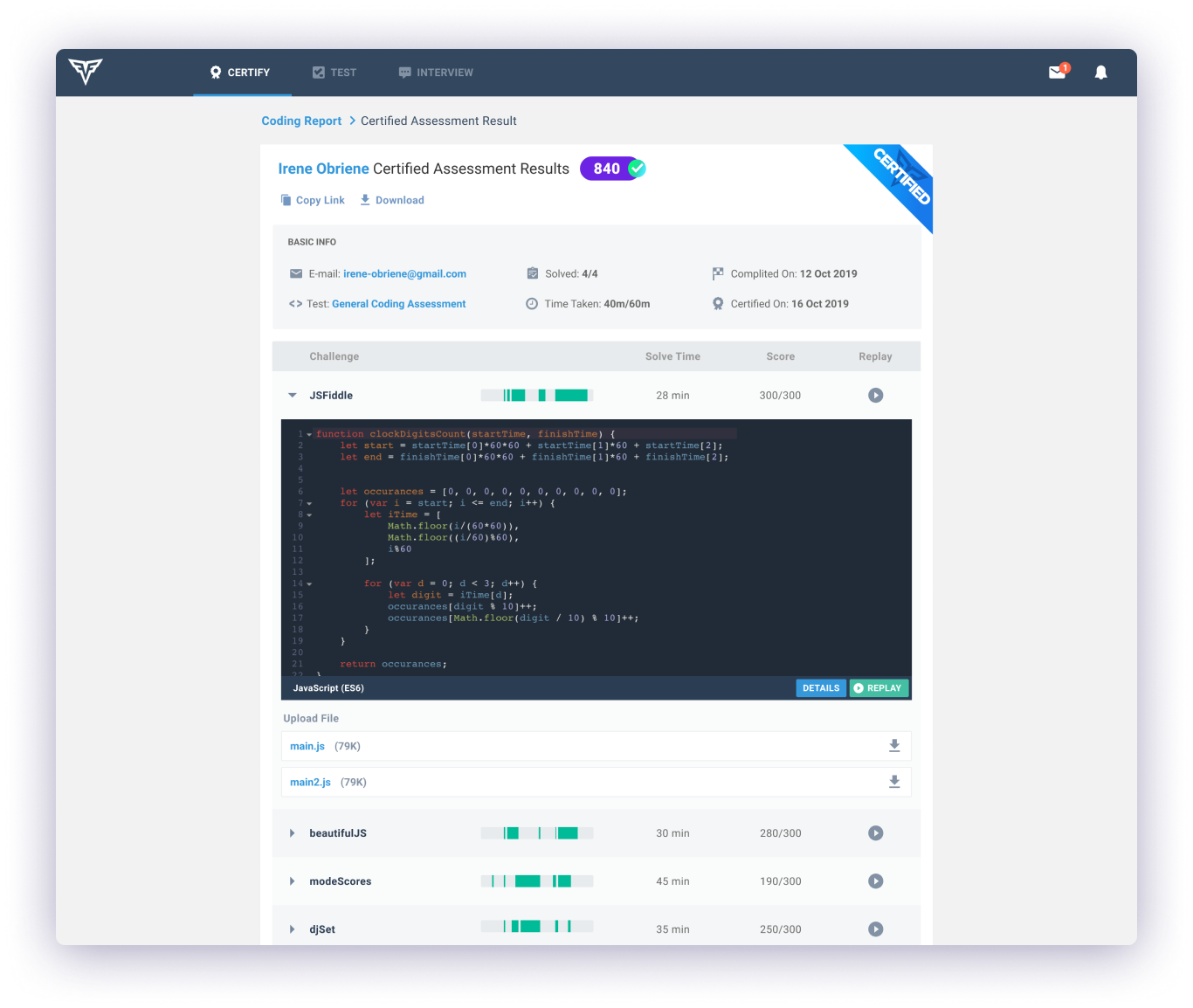This screenshot has width=1193, height=1008.
Task: Click the modeScores 190/300 score
Action: [x=780, y=881]
